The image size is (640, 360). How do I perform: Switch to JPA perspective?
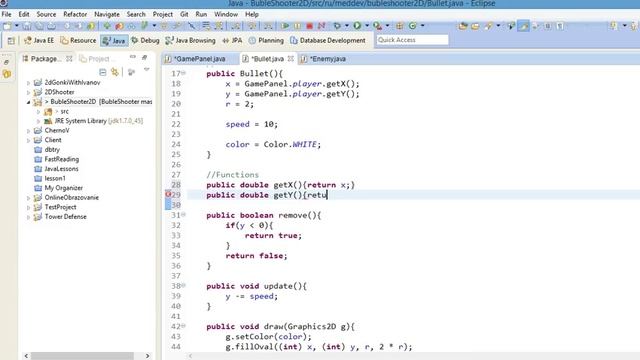(x=232, y=40)
